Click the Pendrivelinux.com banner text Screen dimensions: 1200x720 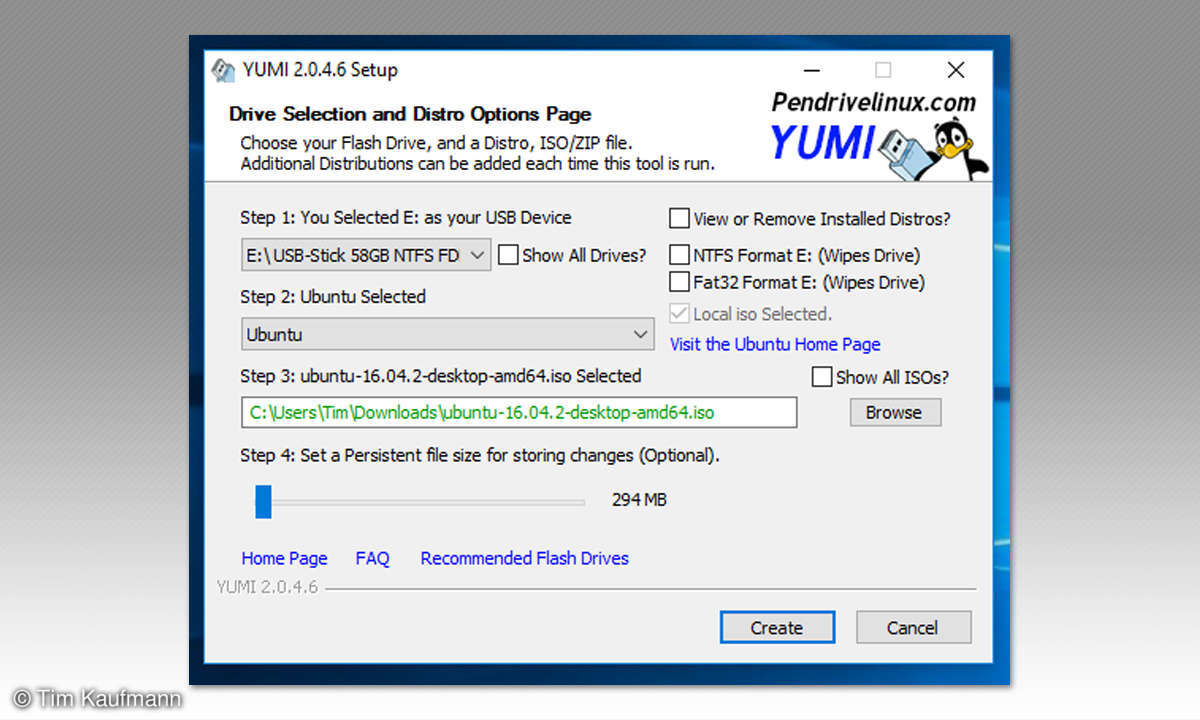873,102
